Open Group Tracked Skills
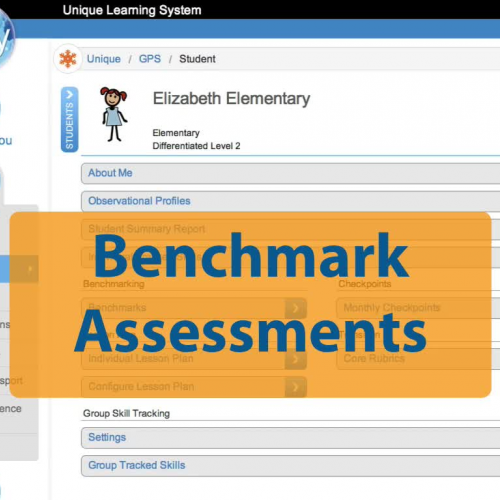This screenshot has width=500, height=500. click(290, 466)
